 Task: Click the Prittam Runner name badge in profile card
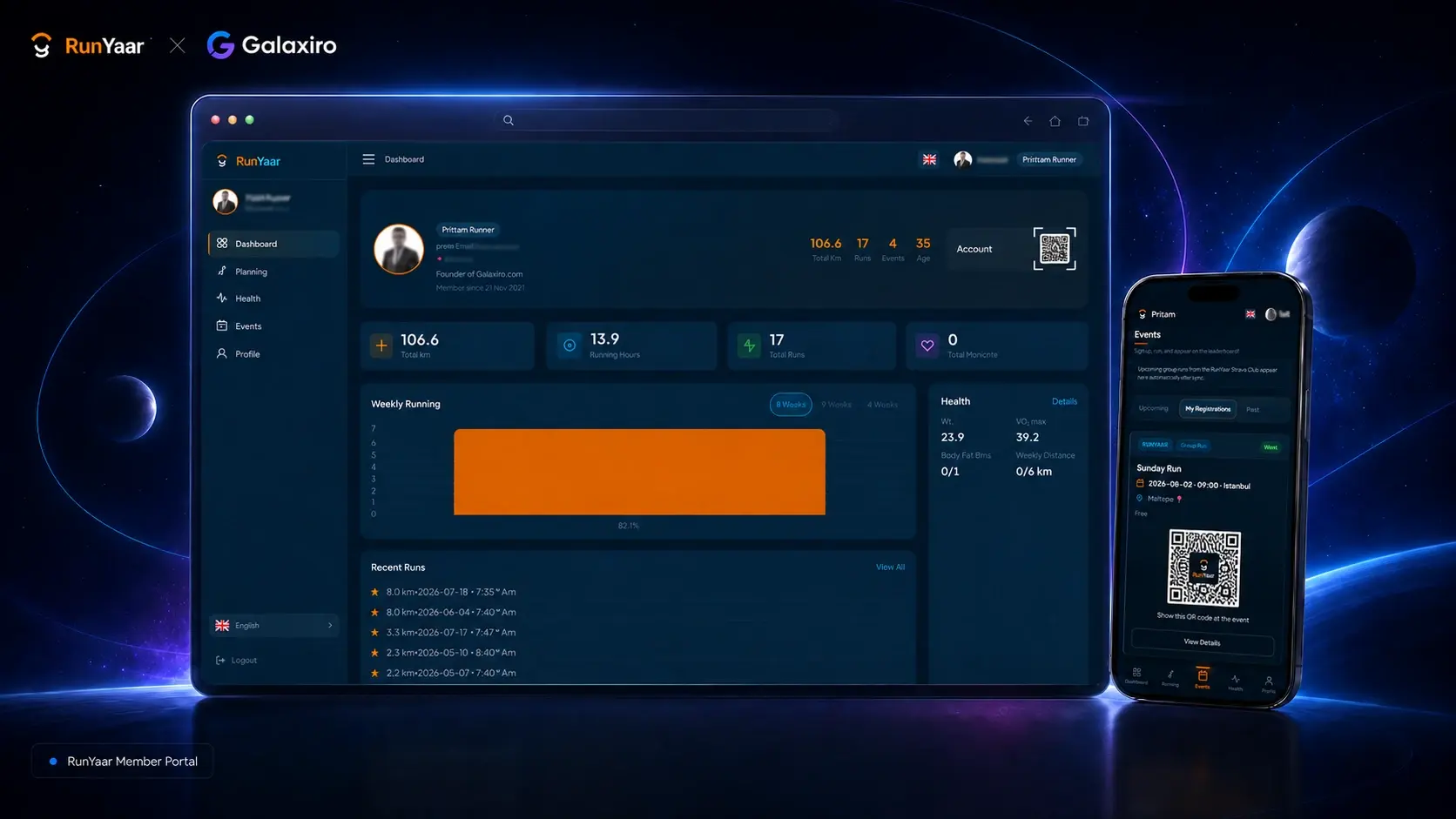[x=468, y=230]
